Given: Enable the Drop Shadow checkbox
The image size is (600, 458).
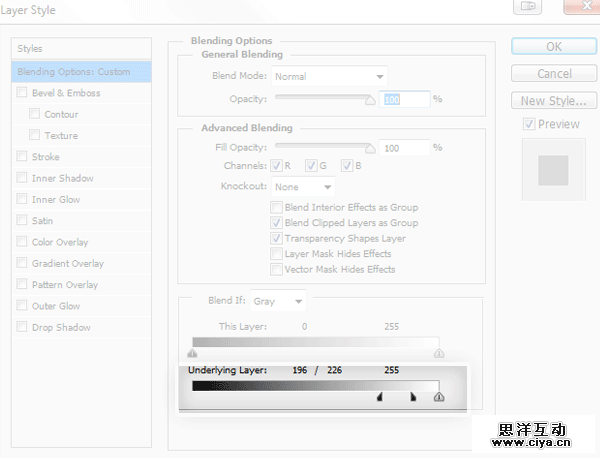Looking at the screenshot, I should (22, 327).
